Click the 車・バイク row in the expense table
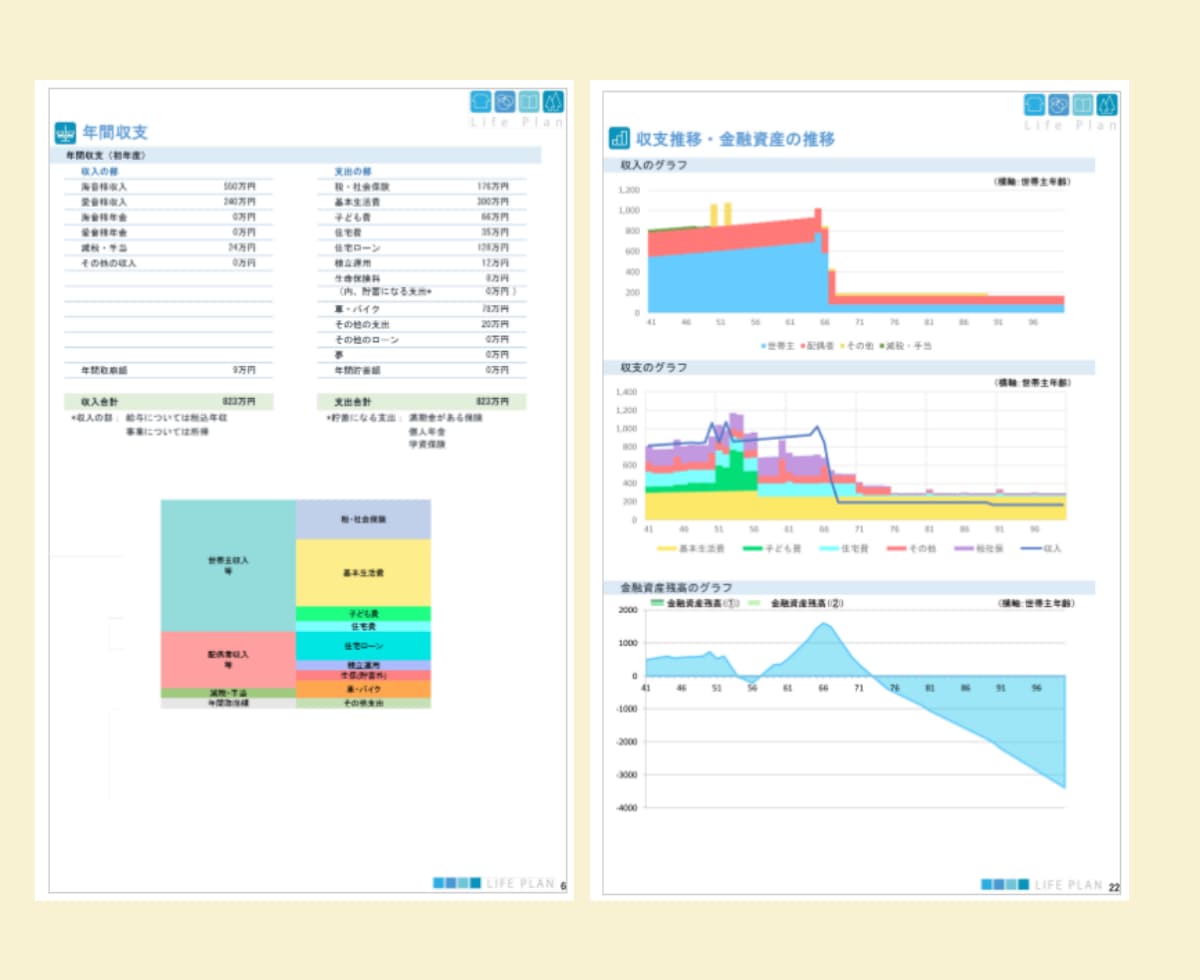1200x980 pixels. (x=421, y=309)
